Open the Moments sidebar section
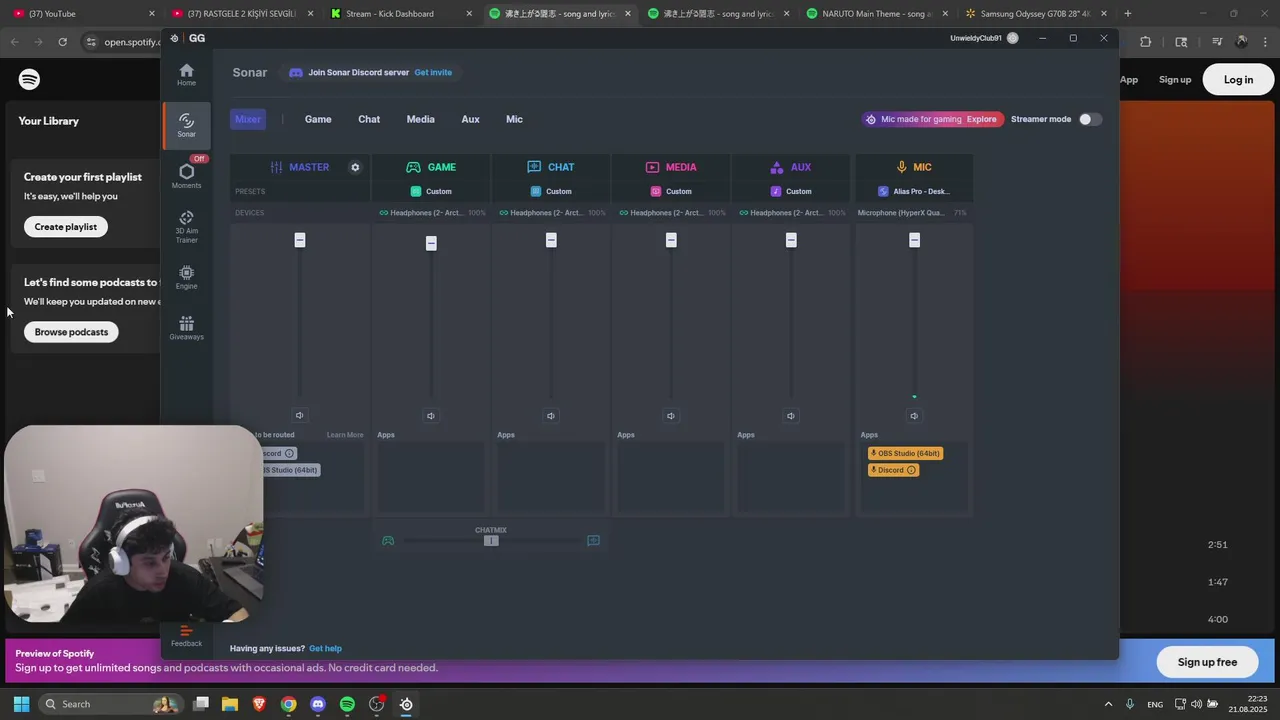1280x720 pixels. pyautogui.click(x=186, y=176)
